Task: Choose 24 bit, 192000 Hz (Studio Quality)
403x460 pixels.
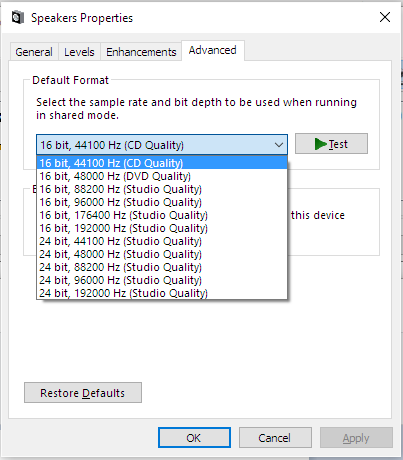Action: click(x=162, y=293)
